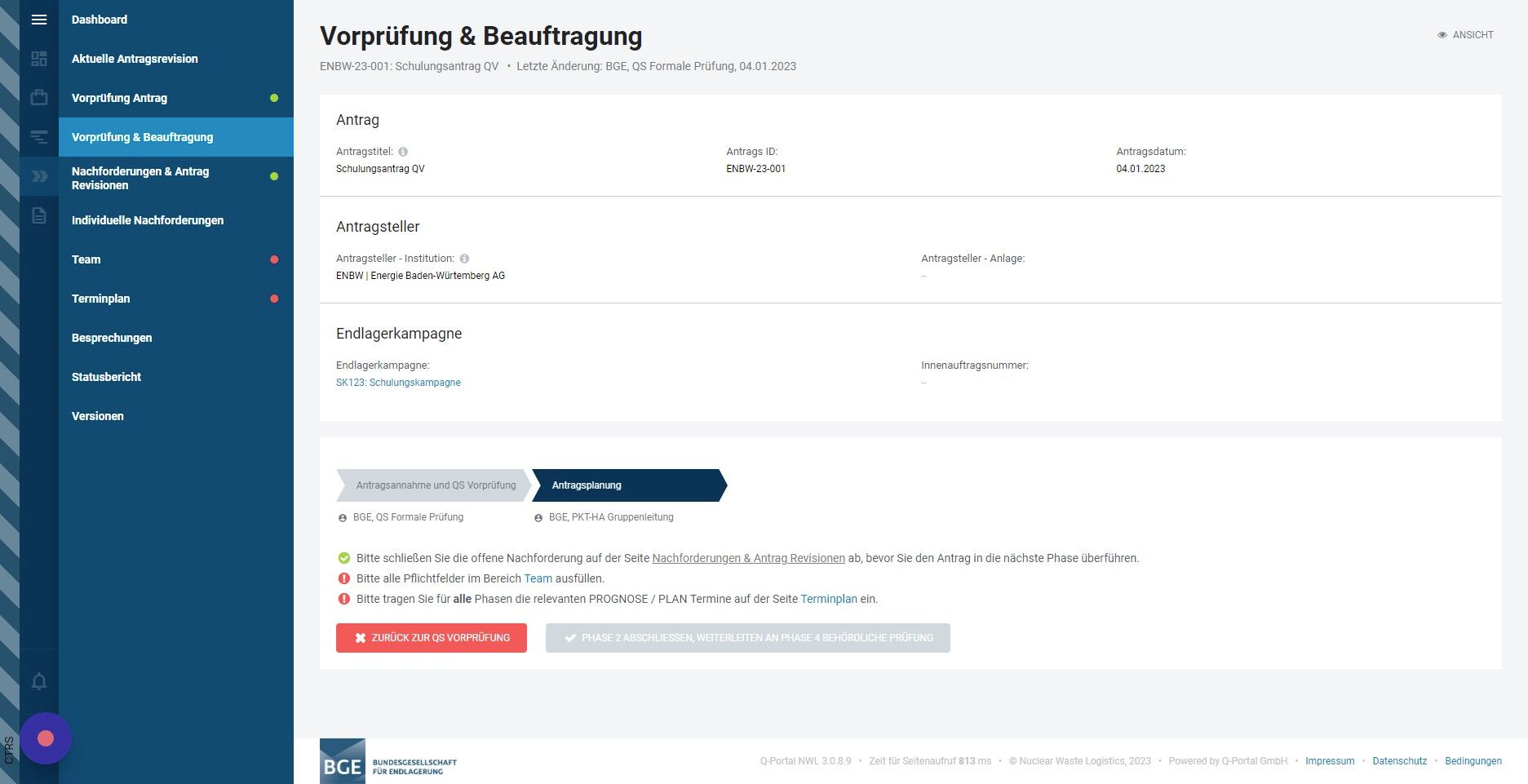This screenshot has height=784, width=1528.
Task: Click info icon next to Antragstitel
Action: click(x=403, y=152)
